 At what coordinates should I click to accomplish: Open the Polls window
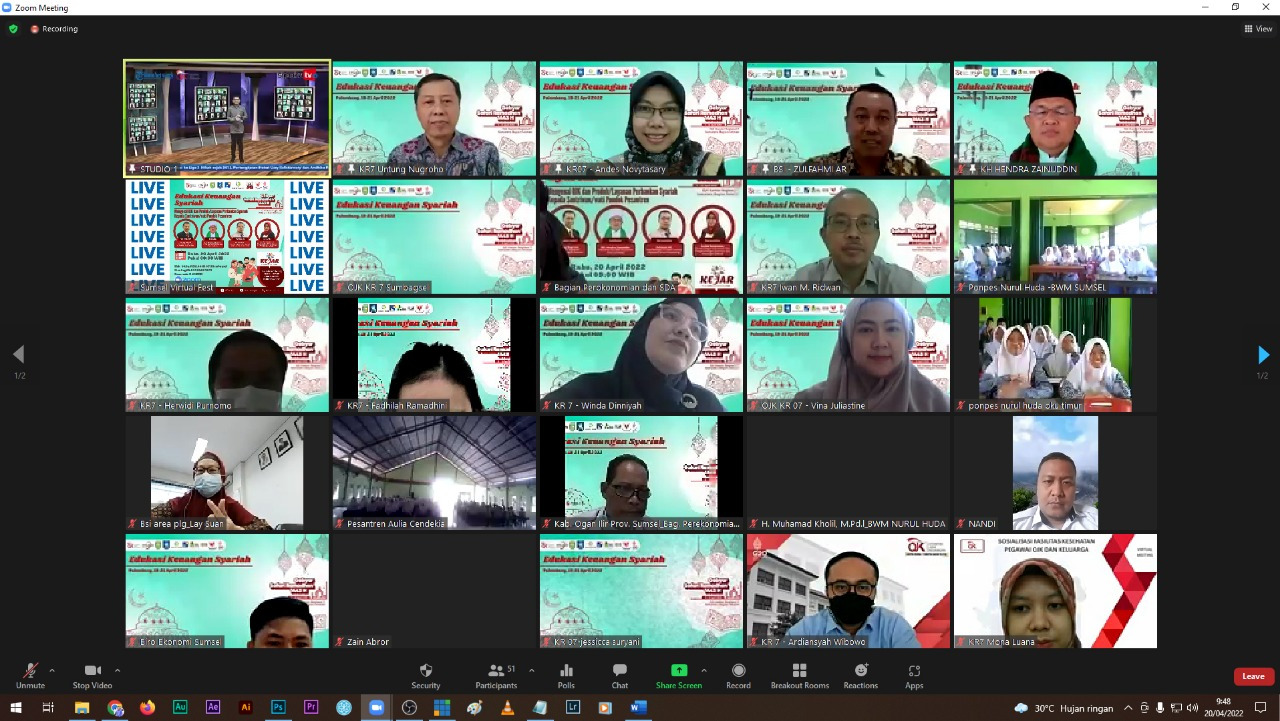tap(566, 675)
